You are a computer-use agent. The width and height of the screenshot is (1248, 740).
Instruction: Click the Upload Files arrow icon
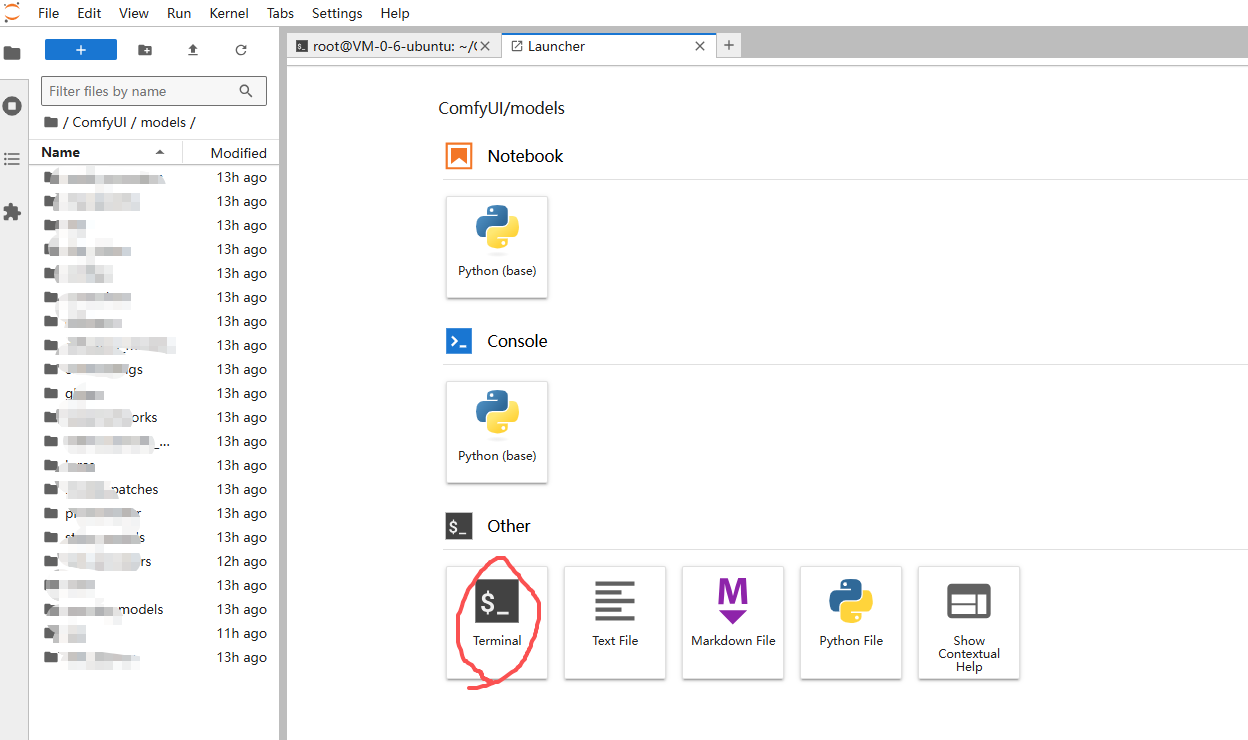point(193,50)
